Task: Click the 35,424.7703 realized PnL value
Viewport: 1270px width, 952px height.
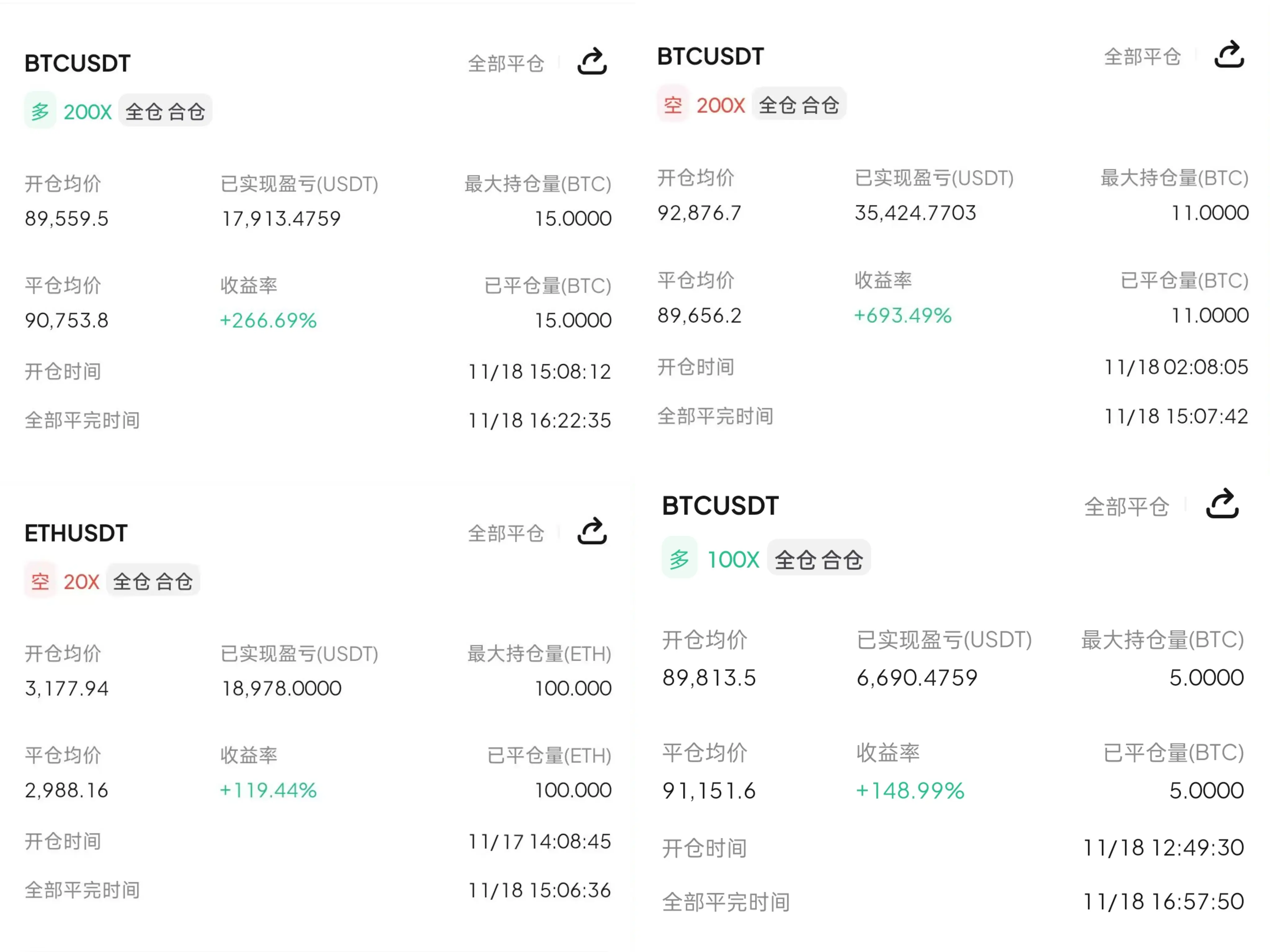Action: [x=915, y=213]
